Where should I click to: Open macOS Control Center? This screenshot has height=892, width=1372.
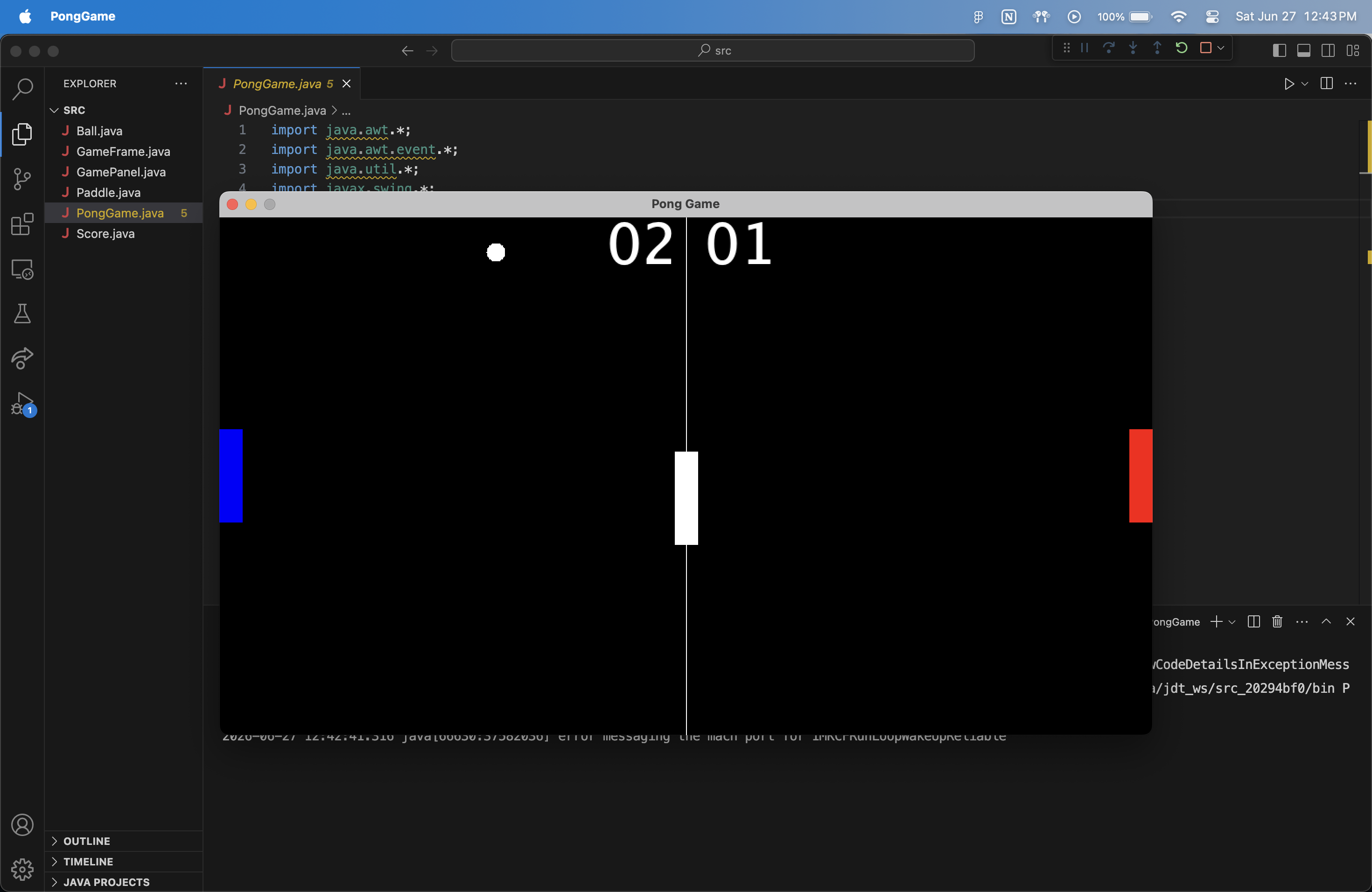pos(1212,17)
